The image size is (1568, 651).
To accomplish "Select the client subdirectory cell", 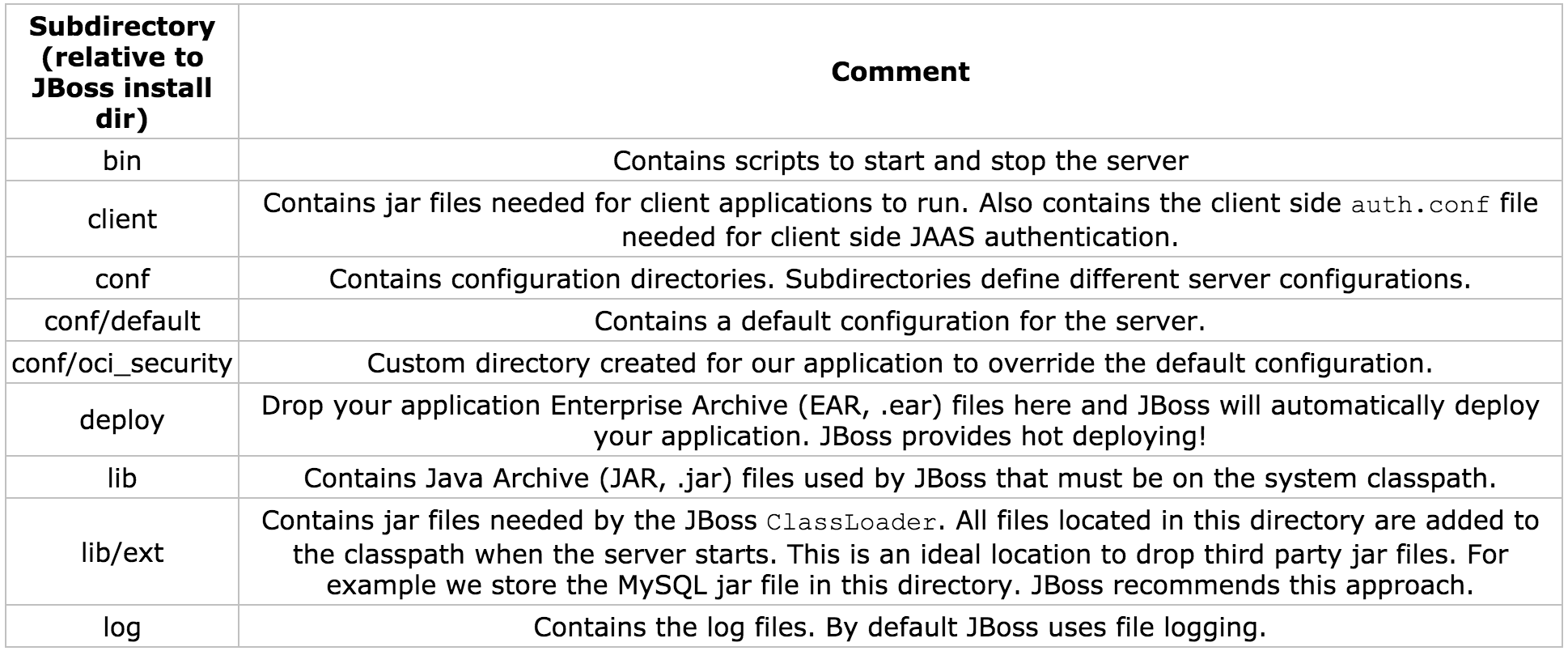I will click(122, 219).
